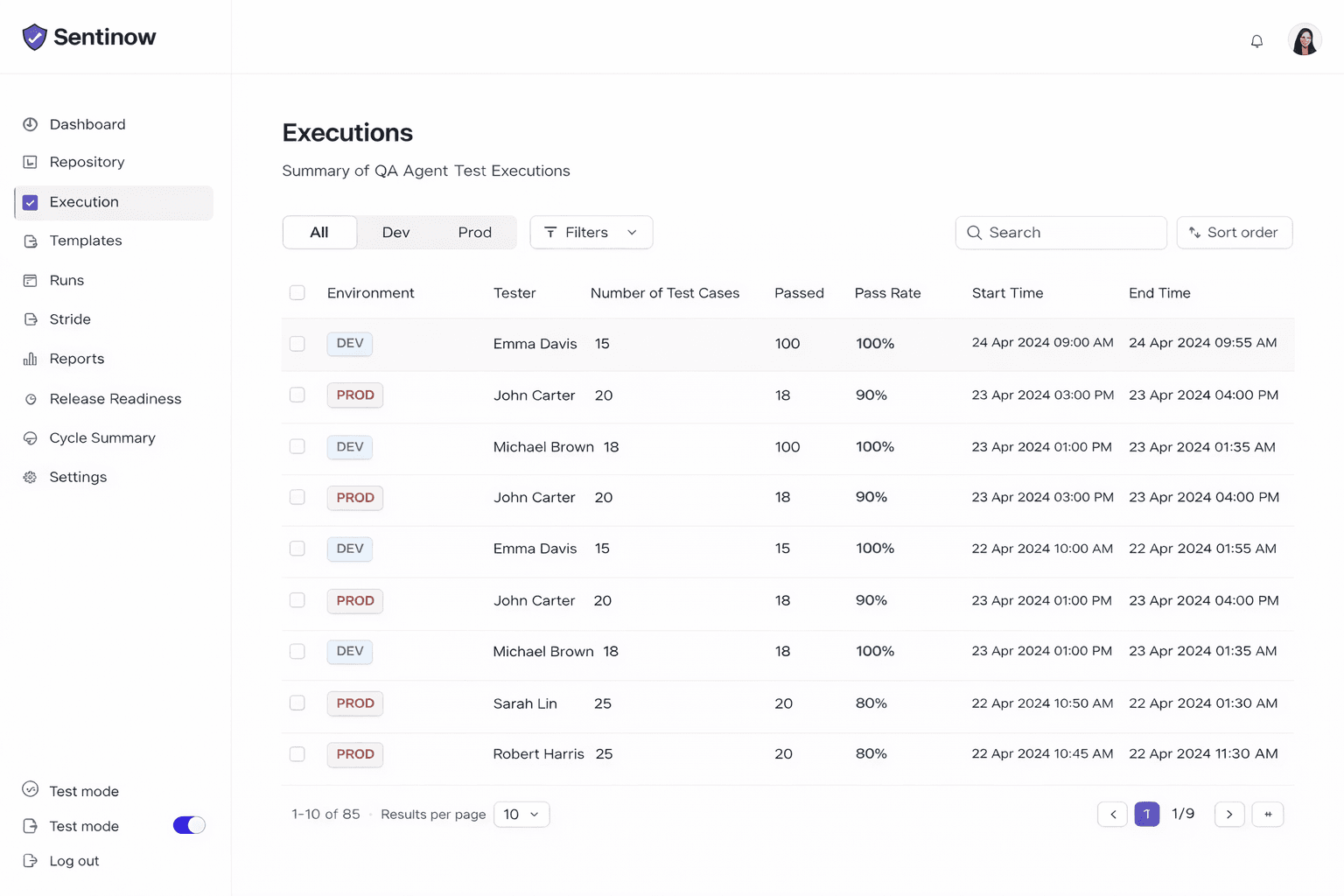
Task: Switch to the Prod tab
Action: click(x=474, y=233)
